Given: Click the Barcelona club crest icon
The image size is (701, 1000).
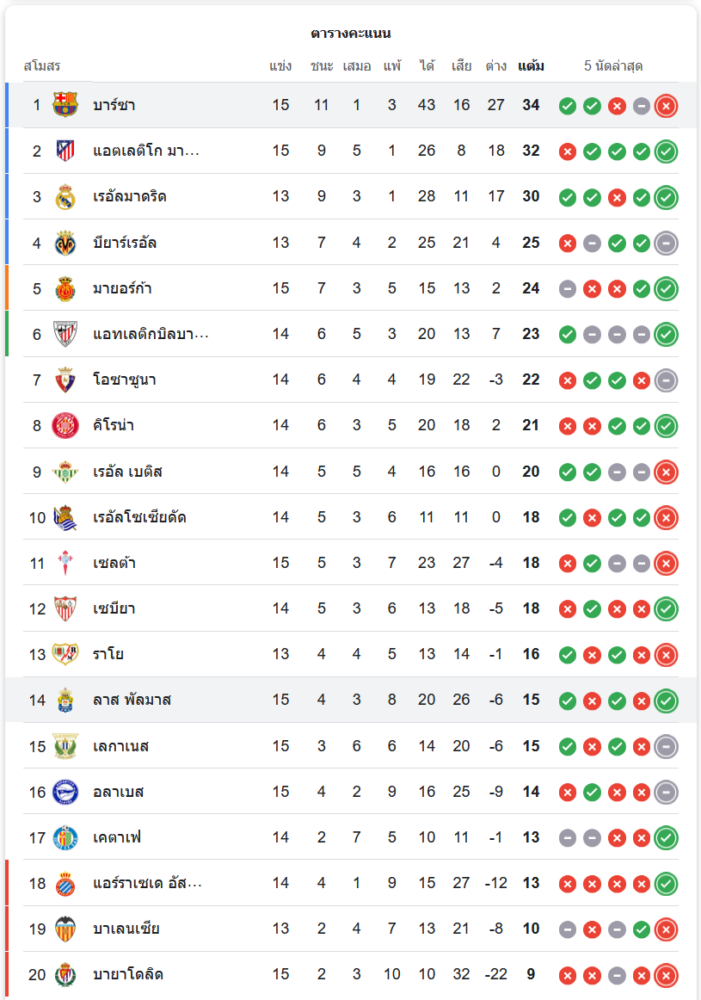Looking at the screenshot, I should pos(65,105).
